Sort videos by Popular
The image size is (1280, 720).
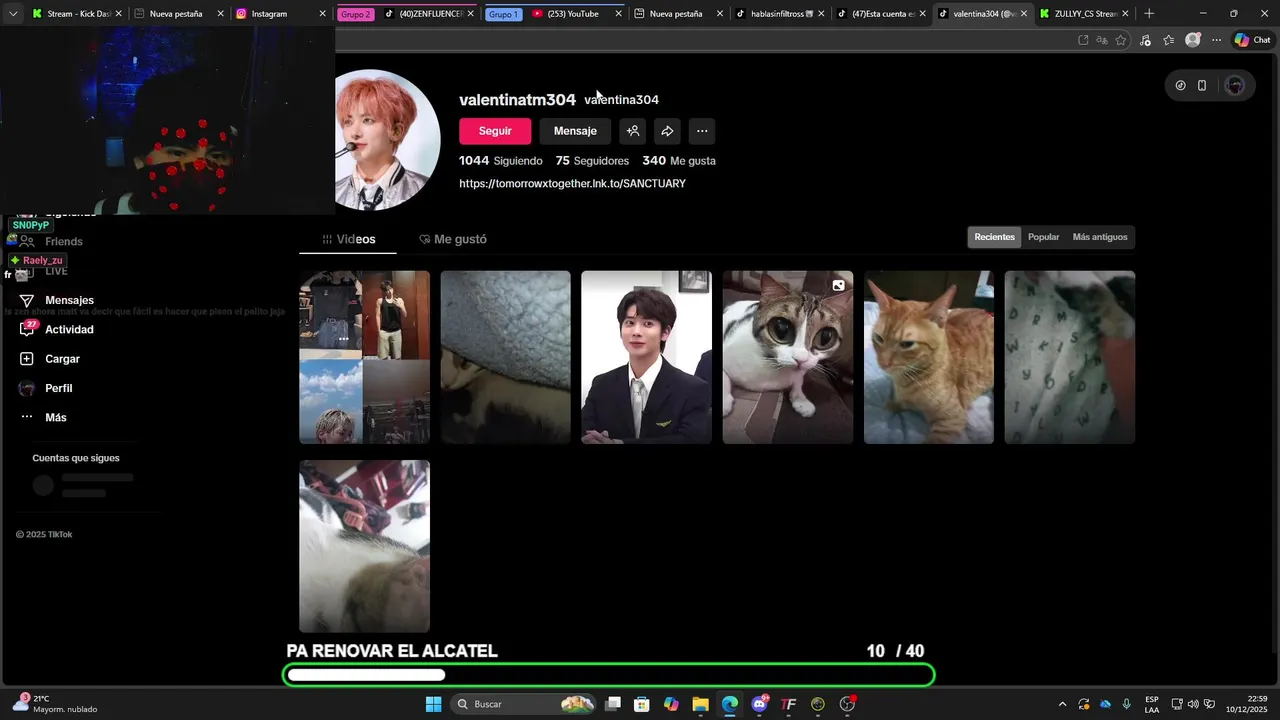click(x=1043, y=237)
